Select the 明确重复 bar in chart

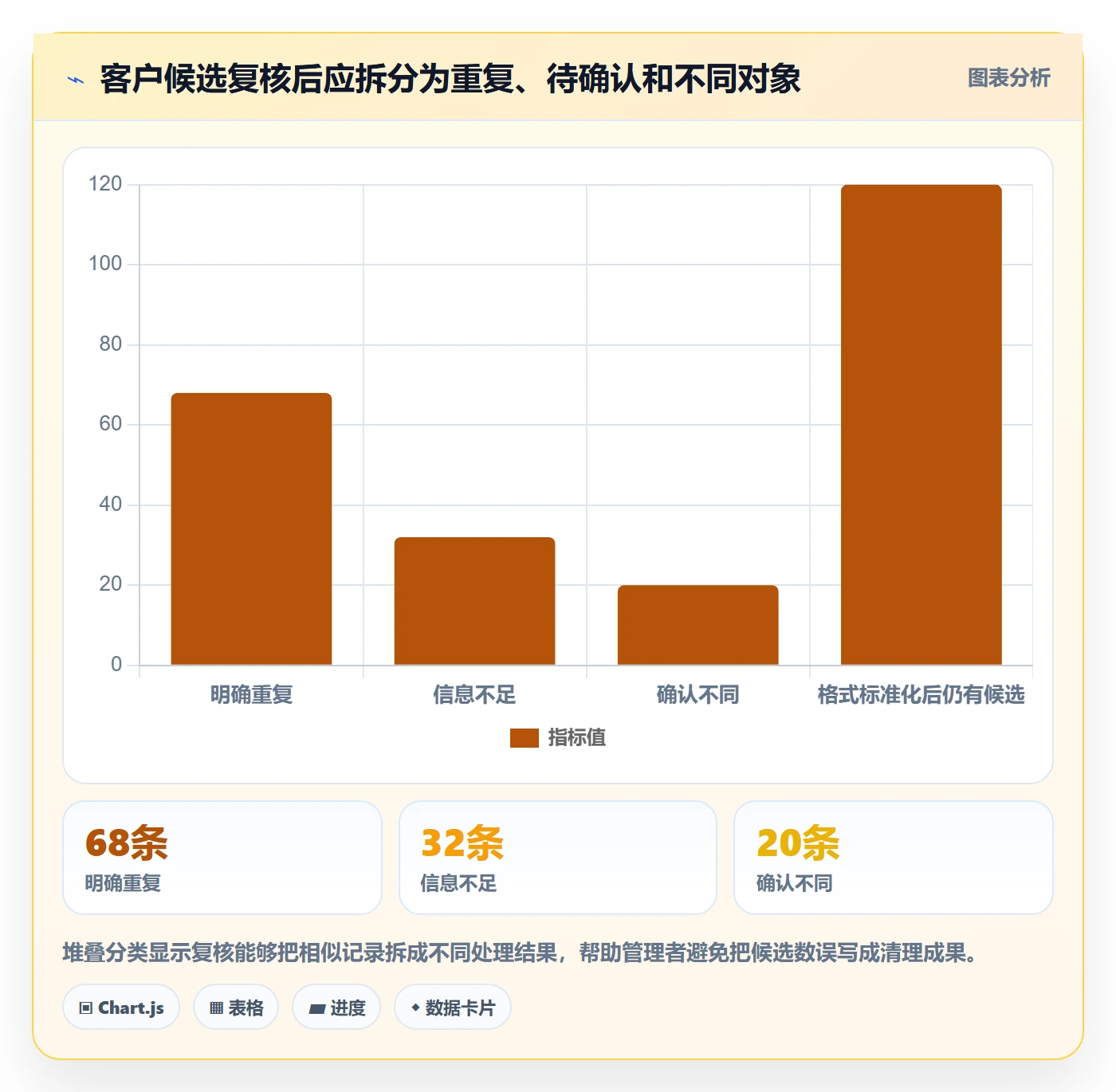coord(251,529)
